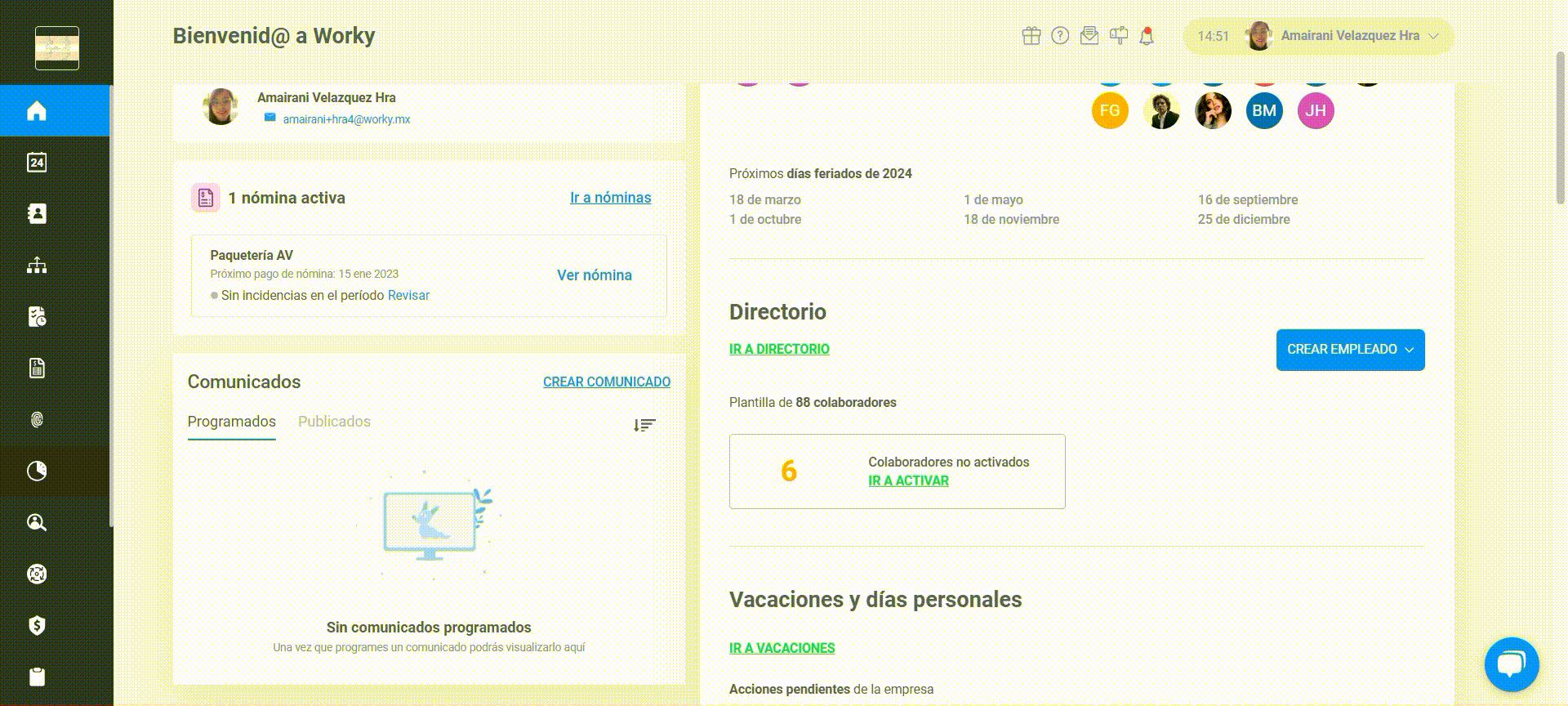Click the sidebar vertical scrollbar
The width and height of the screenshot is (1568, 706).
click(111, 306)
